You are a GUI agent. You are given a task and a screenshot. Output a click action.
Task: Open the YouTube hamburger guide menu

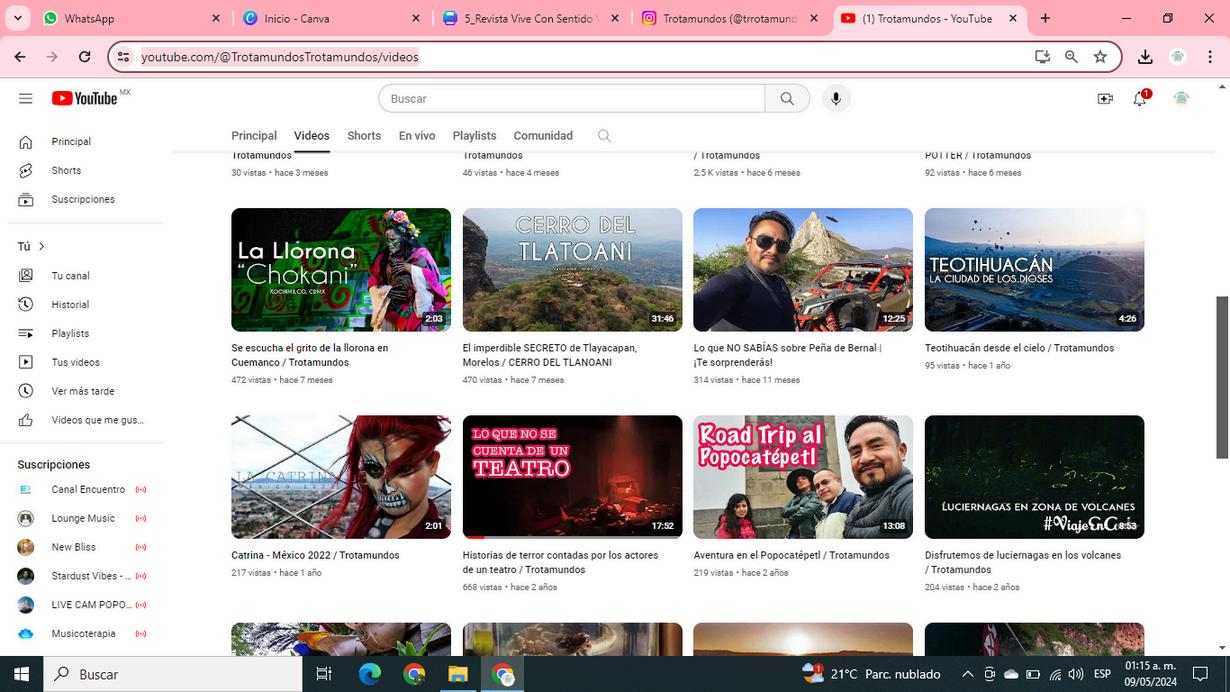[26, 98]
